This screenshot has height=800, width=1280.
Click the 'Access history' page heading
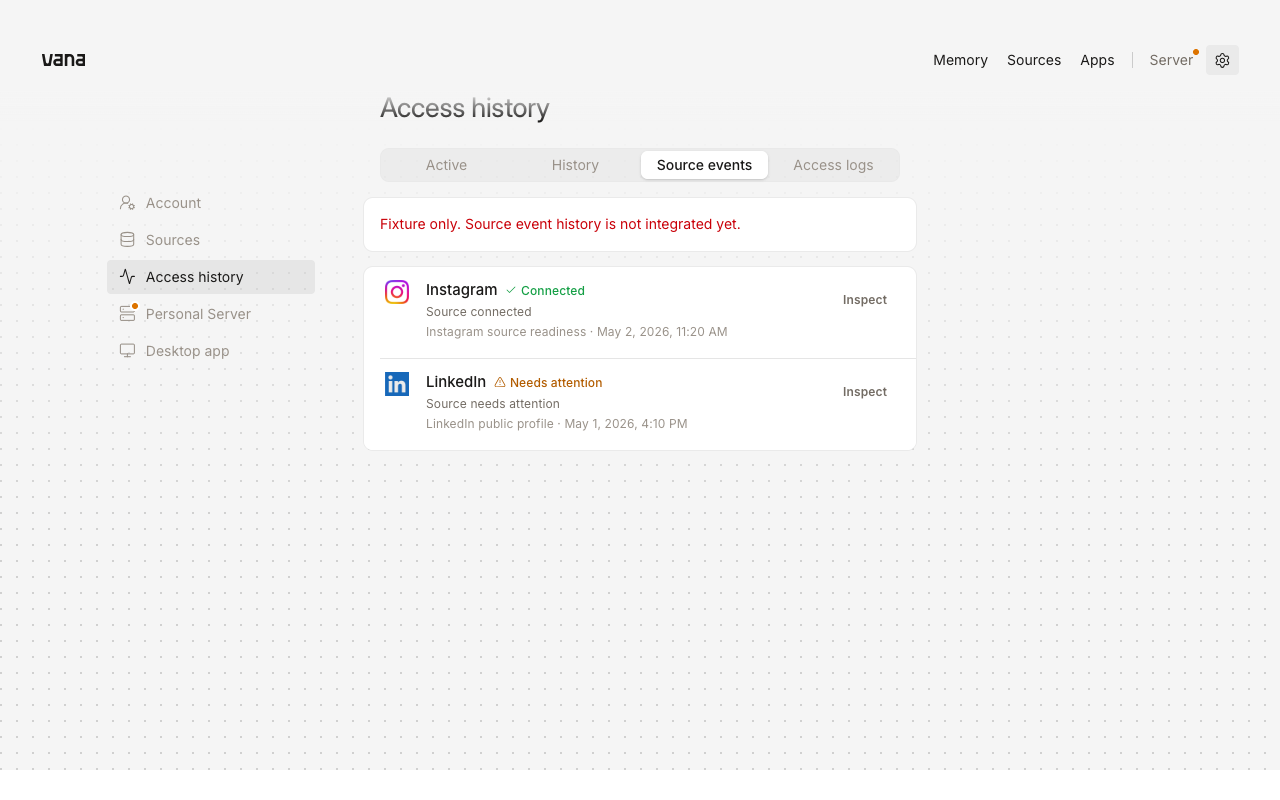(465, 108)
